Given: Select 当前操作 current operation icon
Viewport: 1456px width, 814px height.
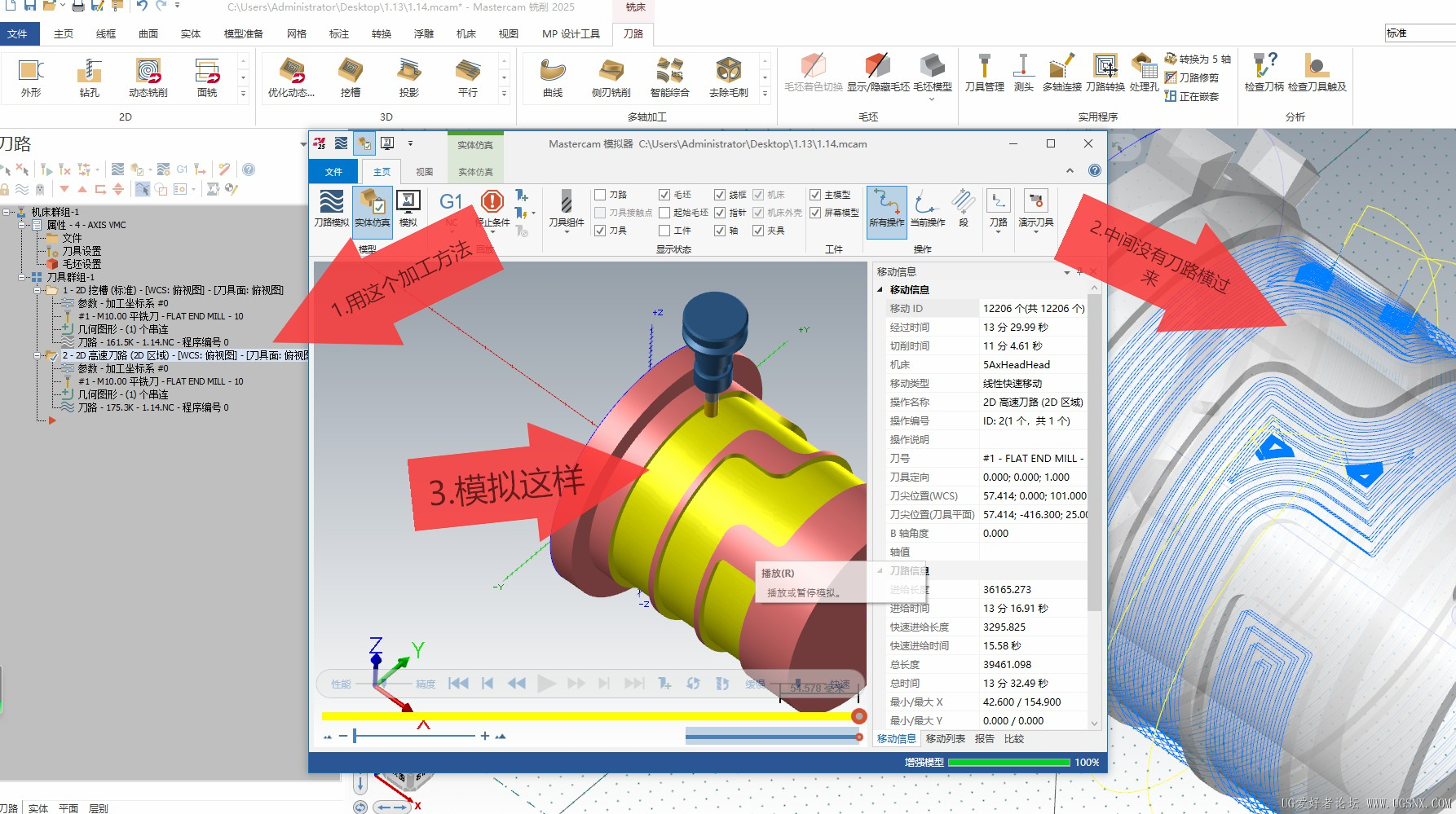Looking at the screenshot, I should click(928, 208).
